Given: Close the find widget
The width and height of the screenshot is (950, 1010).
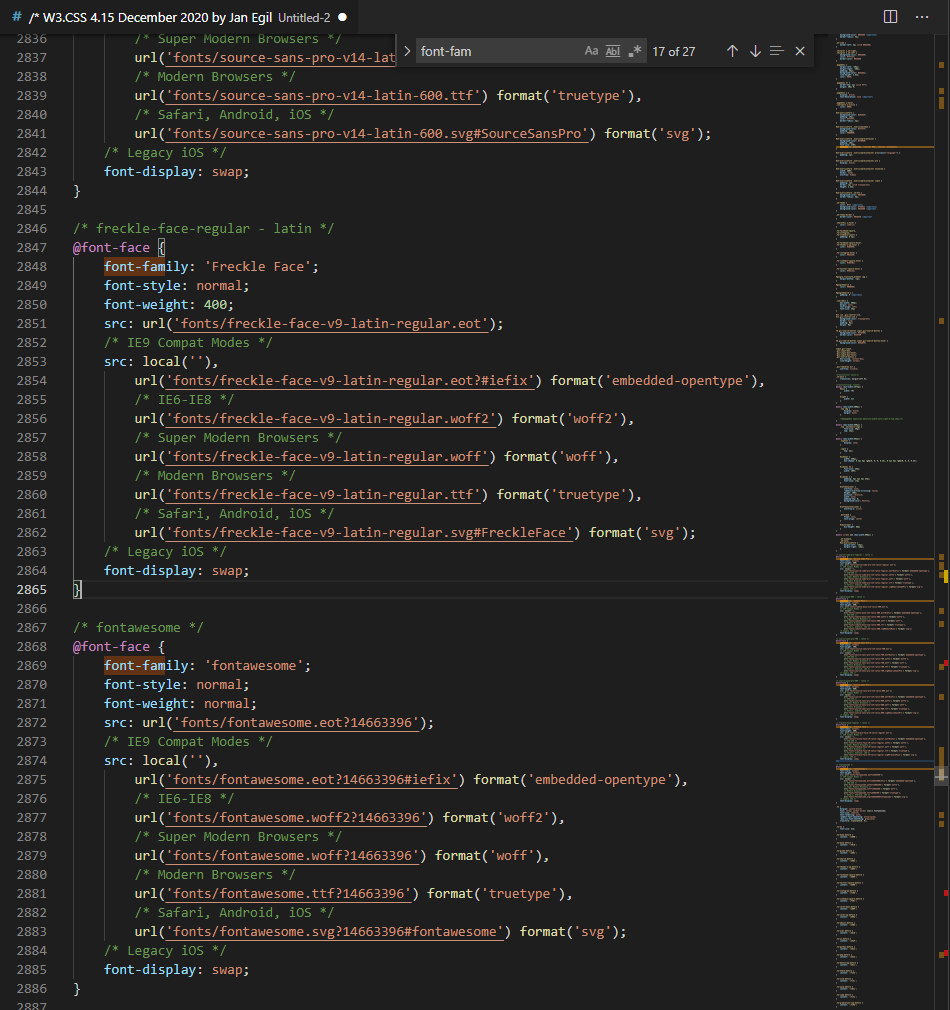Looking at the screenshot, I should pos(800,52).
